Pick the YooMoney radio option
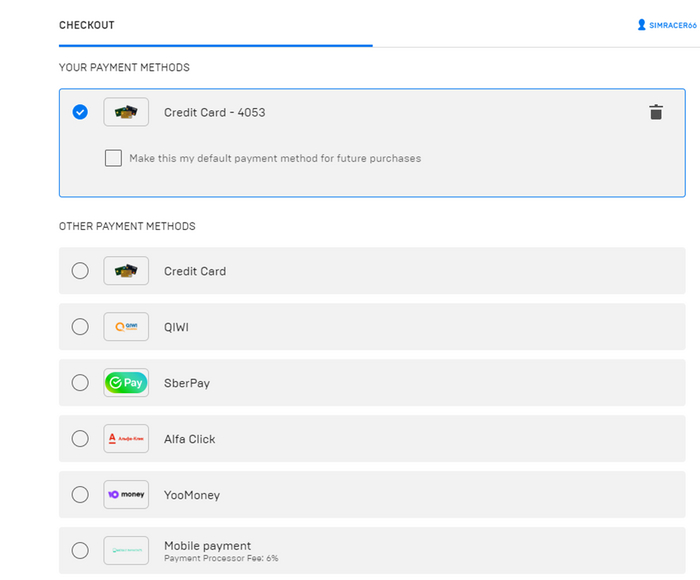 click(80, 495)
